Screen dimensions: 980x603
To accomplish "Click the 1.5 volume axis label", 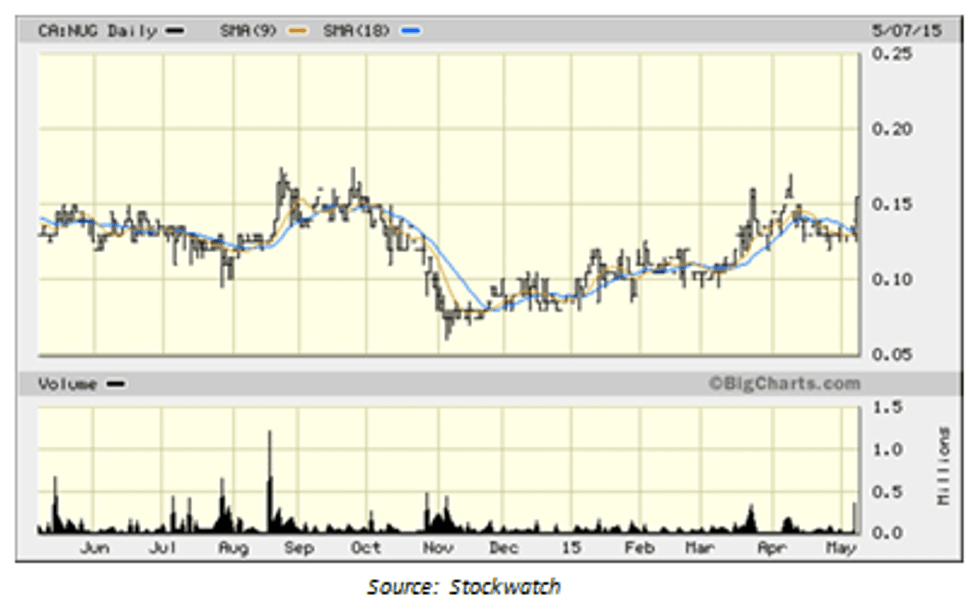I will pos(887,407).
